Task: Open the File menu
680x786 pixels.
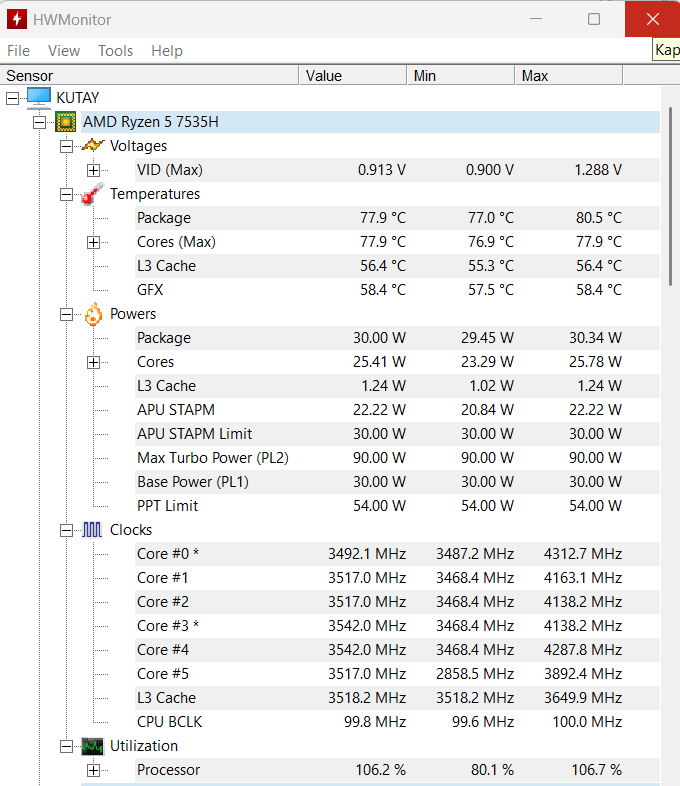Action: [x=19, y=51]
